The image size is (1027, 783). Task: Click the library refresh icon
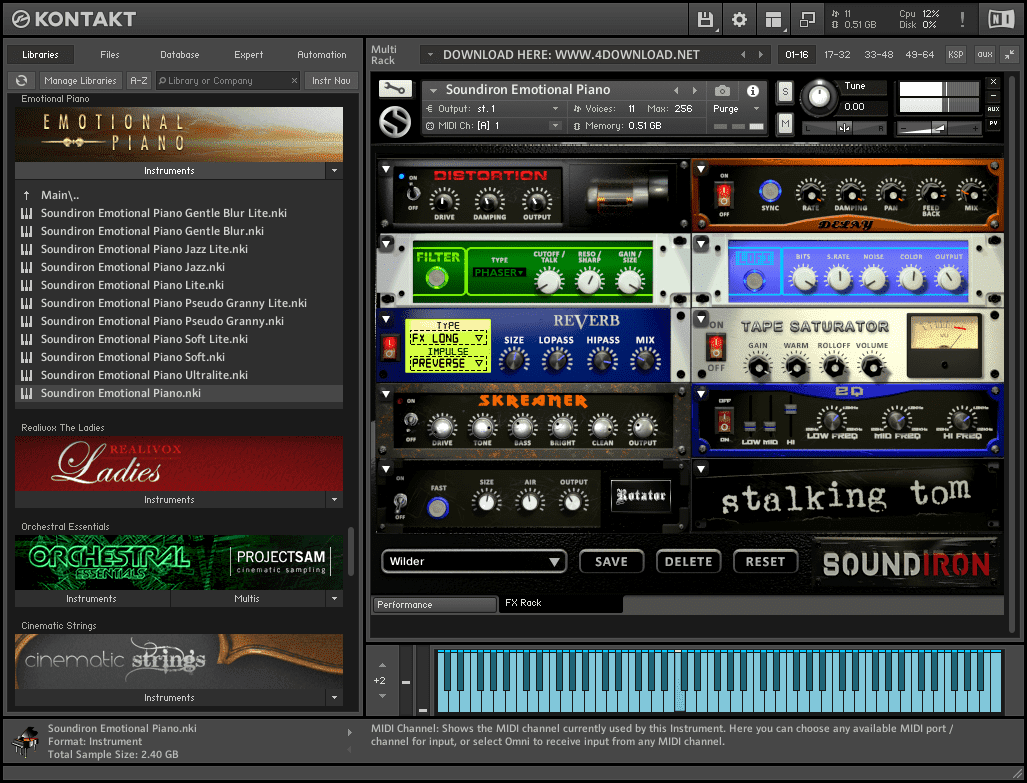(22, 81)
